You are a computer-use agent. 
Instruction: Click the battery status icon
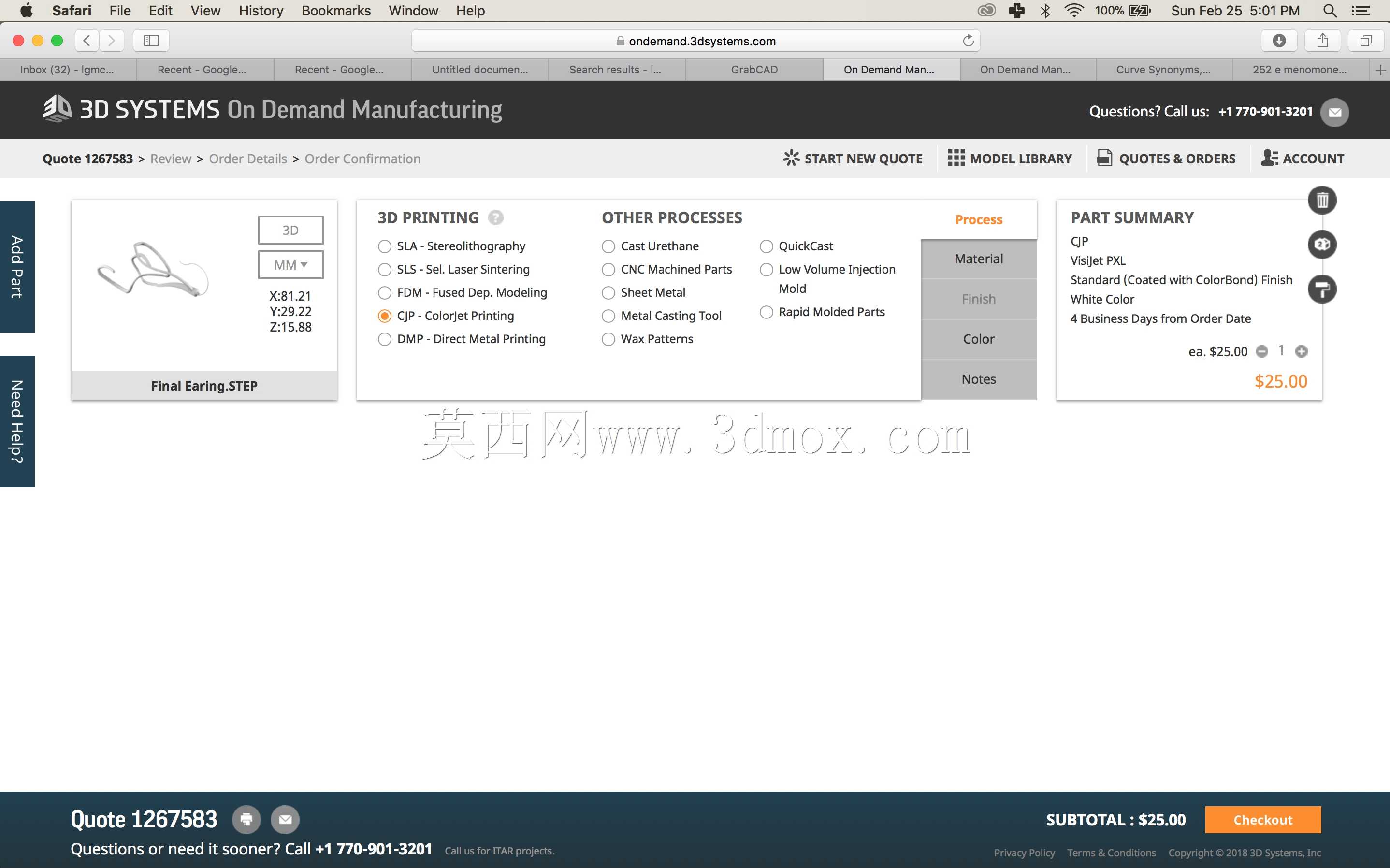click(x=1140, y=10)
